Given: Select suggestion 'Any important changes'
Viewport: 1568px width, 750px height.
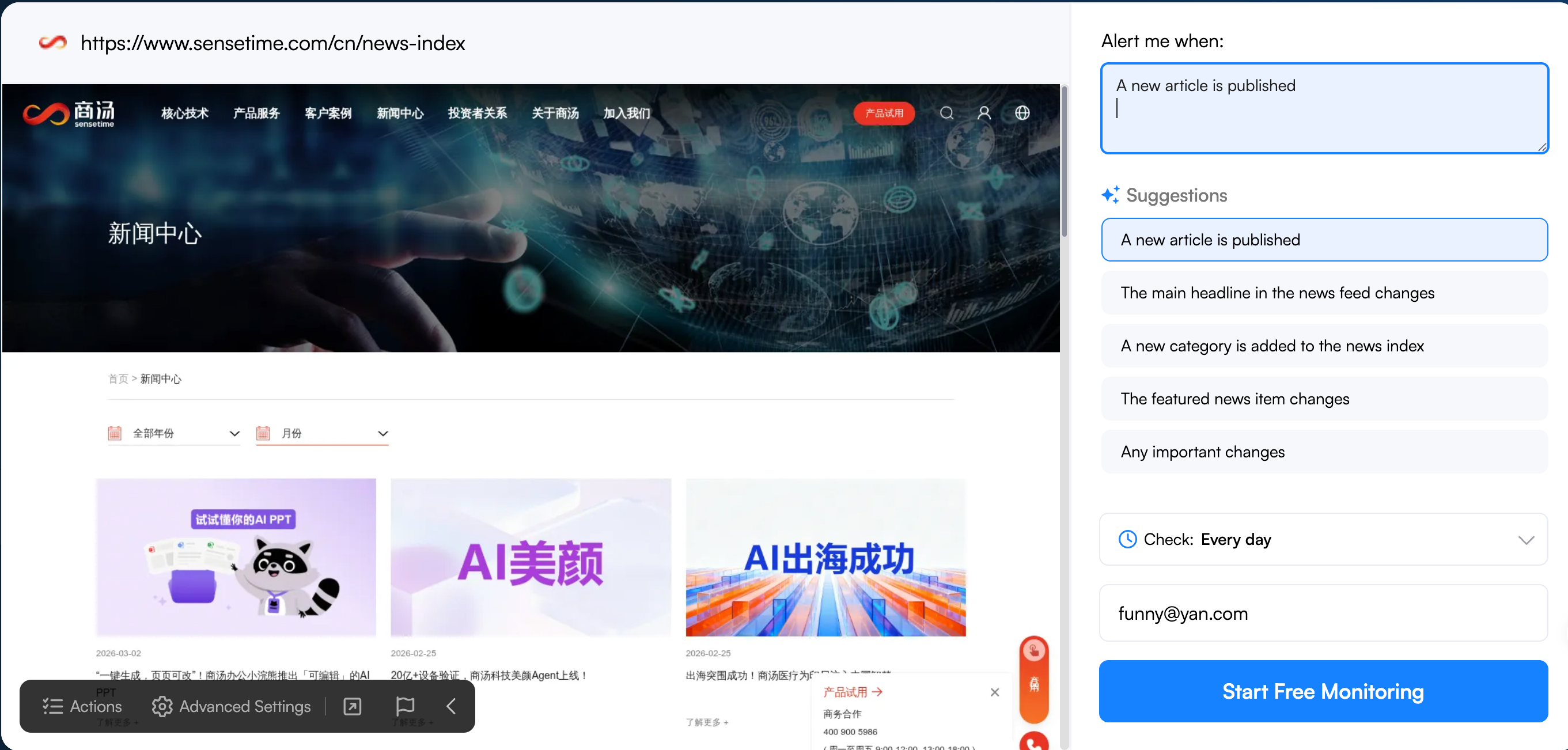Looking at the screenshot, I should point(1323,452).
